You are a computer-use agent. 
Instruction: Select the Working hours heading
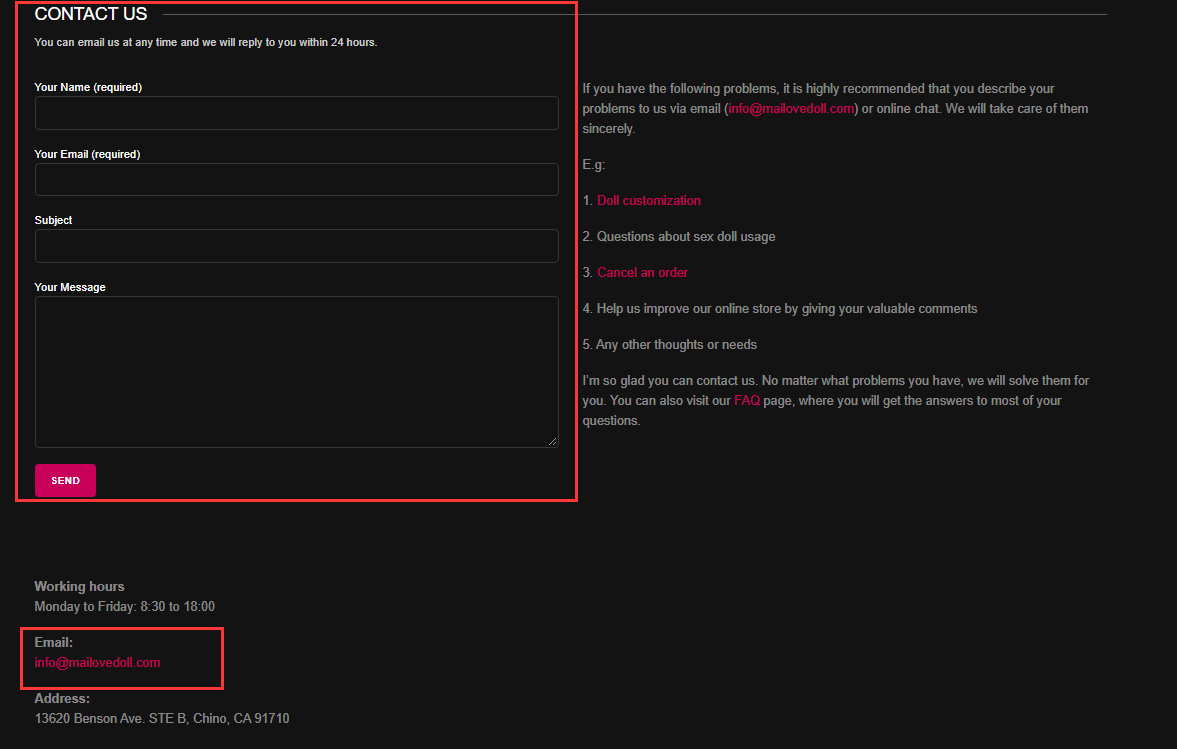tap(80, 586)
